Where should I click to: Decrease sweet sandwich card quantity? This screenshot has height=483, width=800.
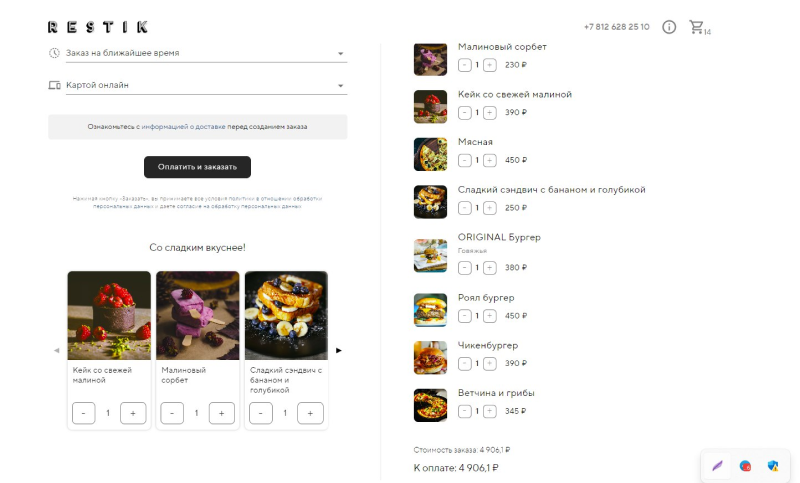[x=261, y=413]
